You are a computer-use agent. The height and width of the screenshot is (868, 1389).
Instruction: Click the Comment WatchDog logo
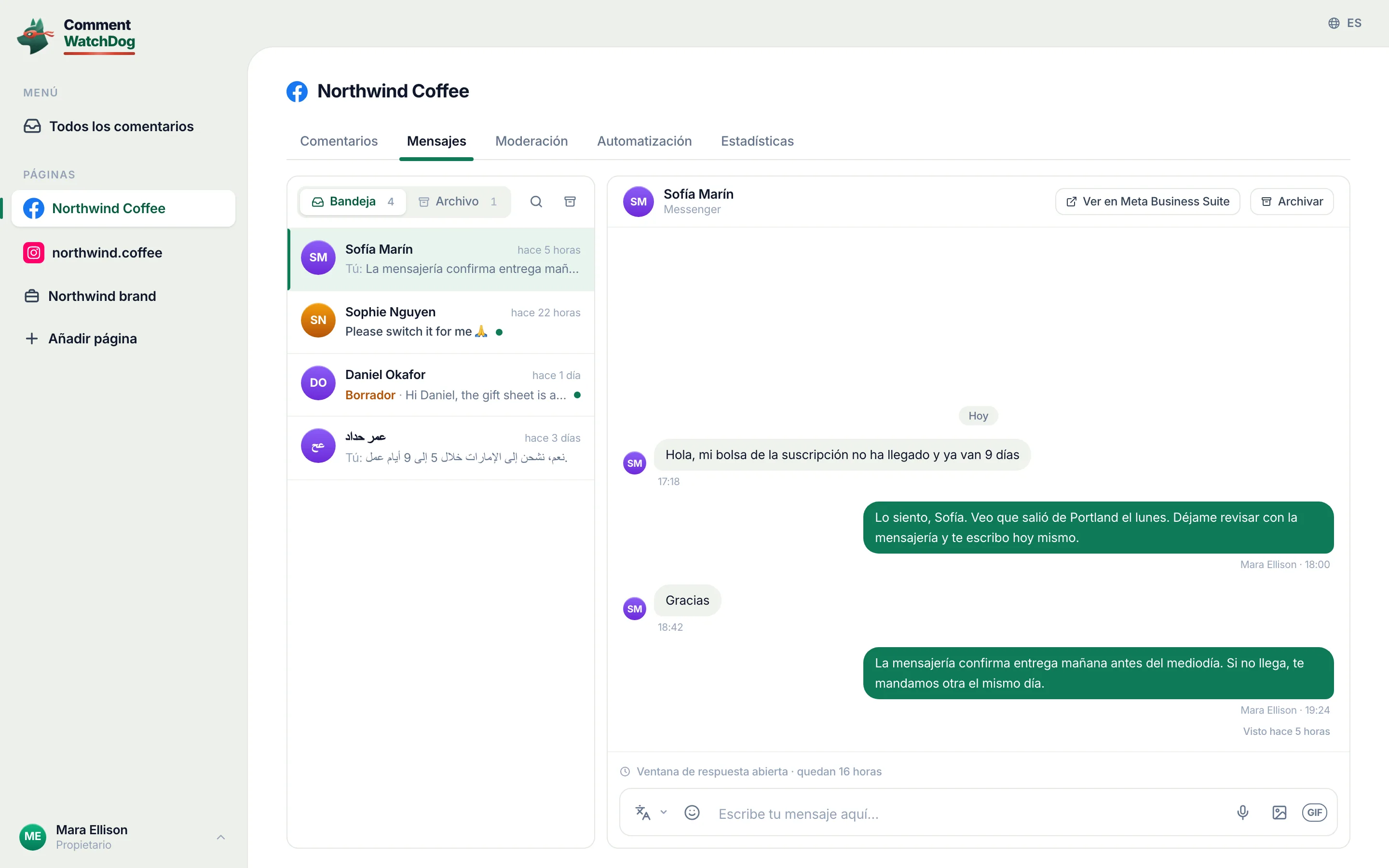(x=76, y=36)
